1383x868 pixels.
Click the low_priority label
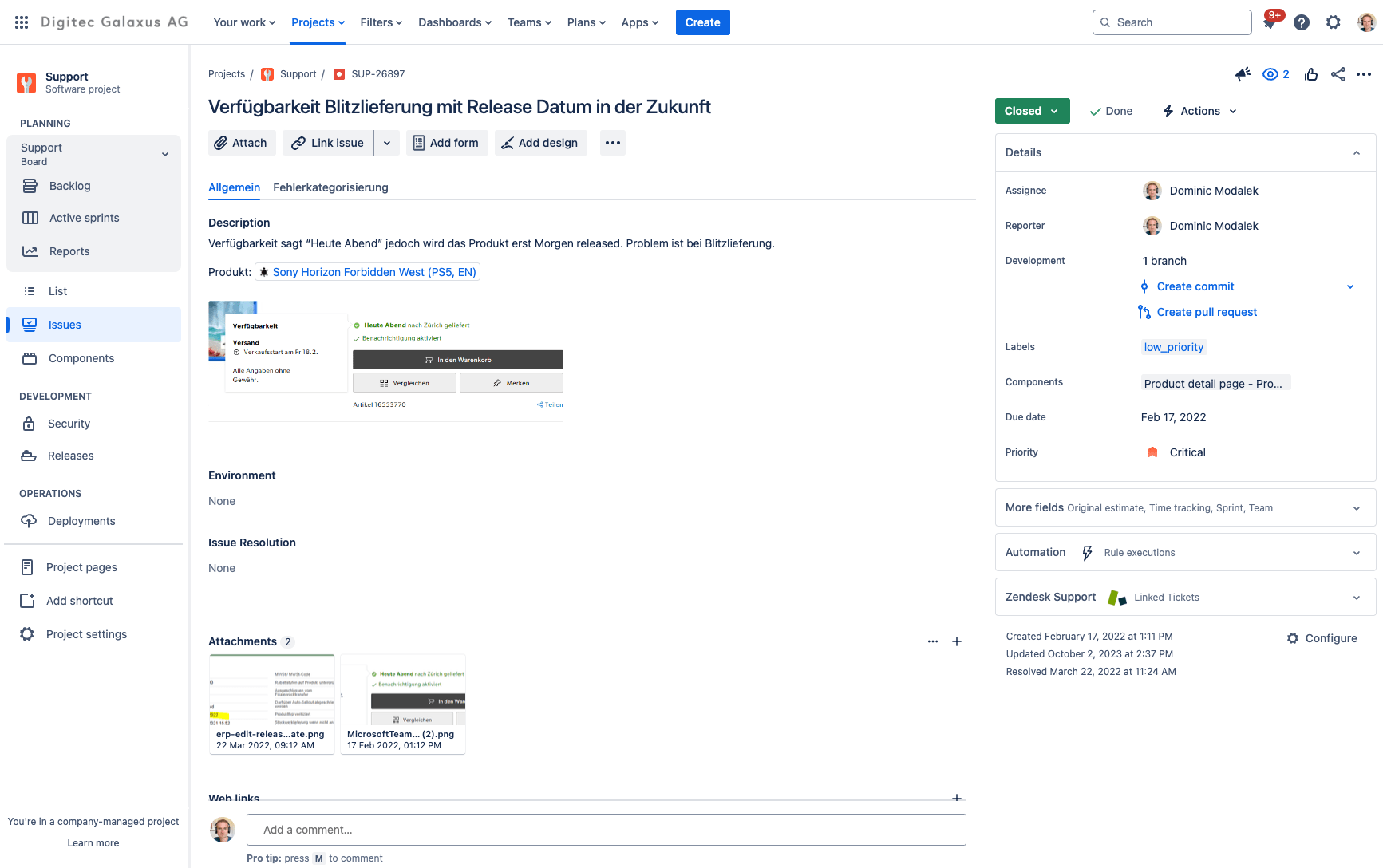click(x=1174, y=347)
